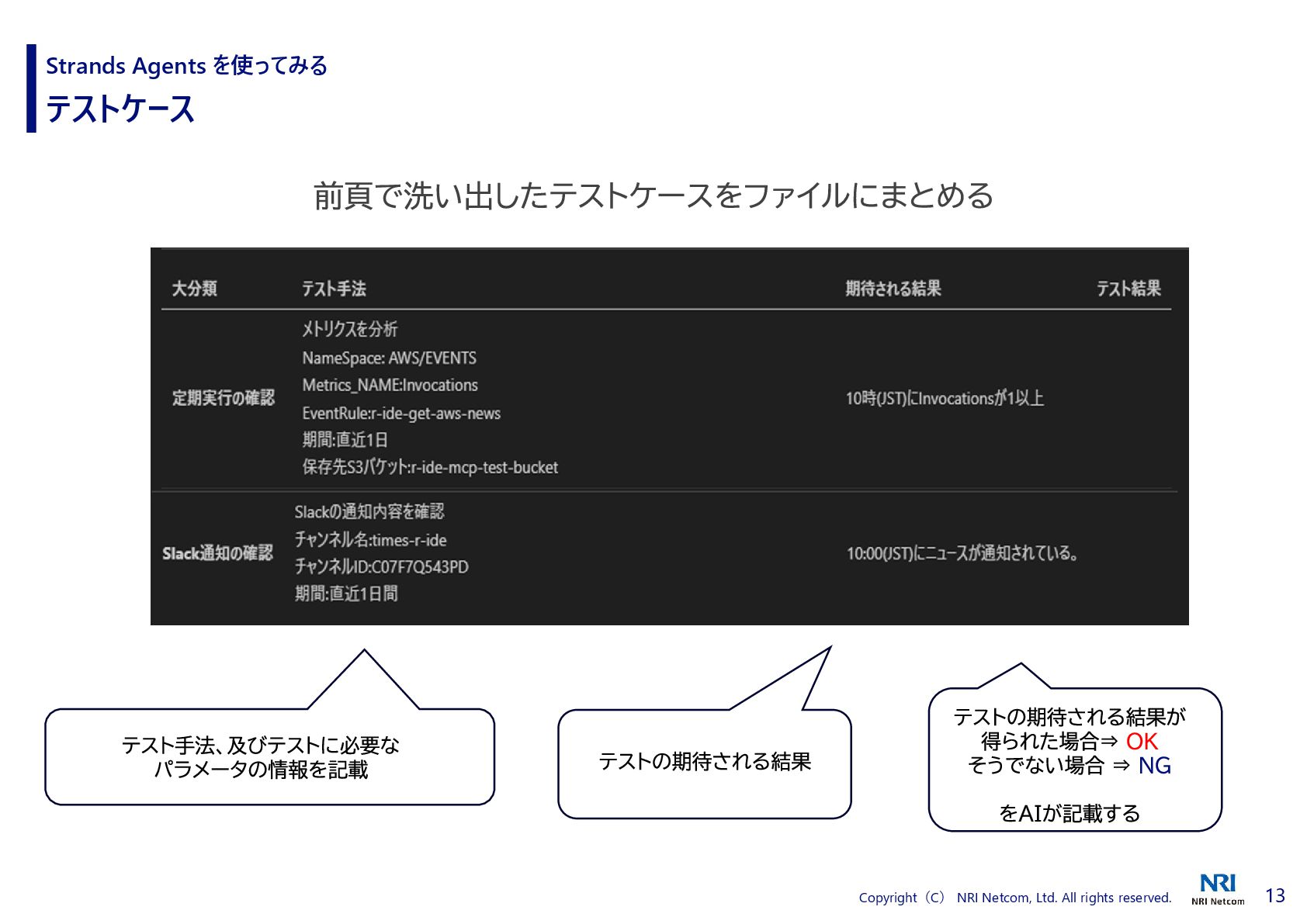
Task: Click the 期待される結果 column header
Action: pyautogui.click(x=893, y=289)
